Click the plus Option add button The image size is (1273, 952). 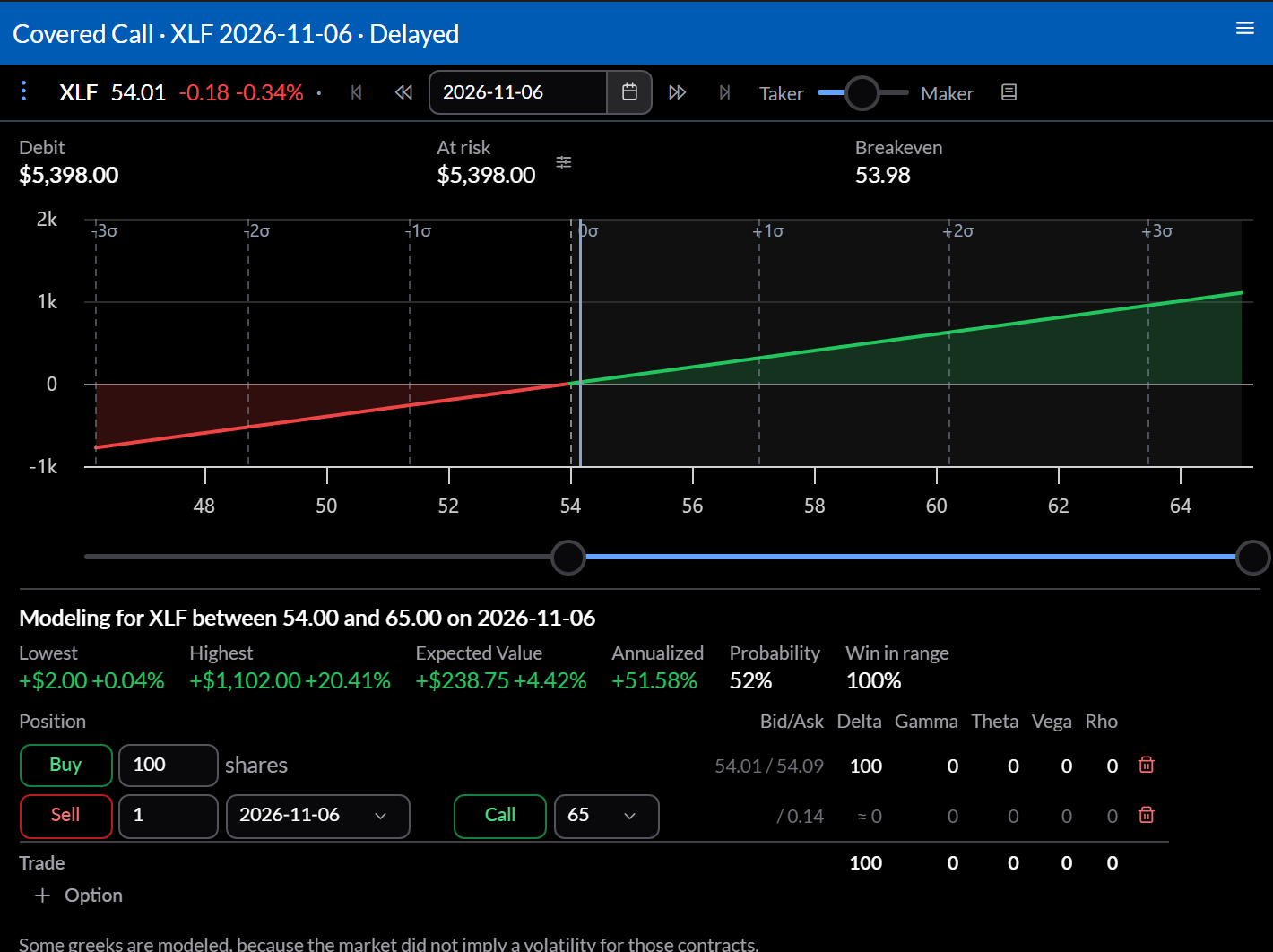click(79, 896)
